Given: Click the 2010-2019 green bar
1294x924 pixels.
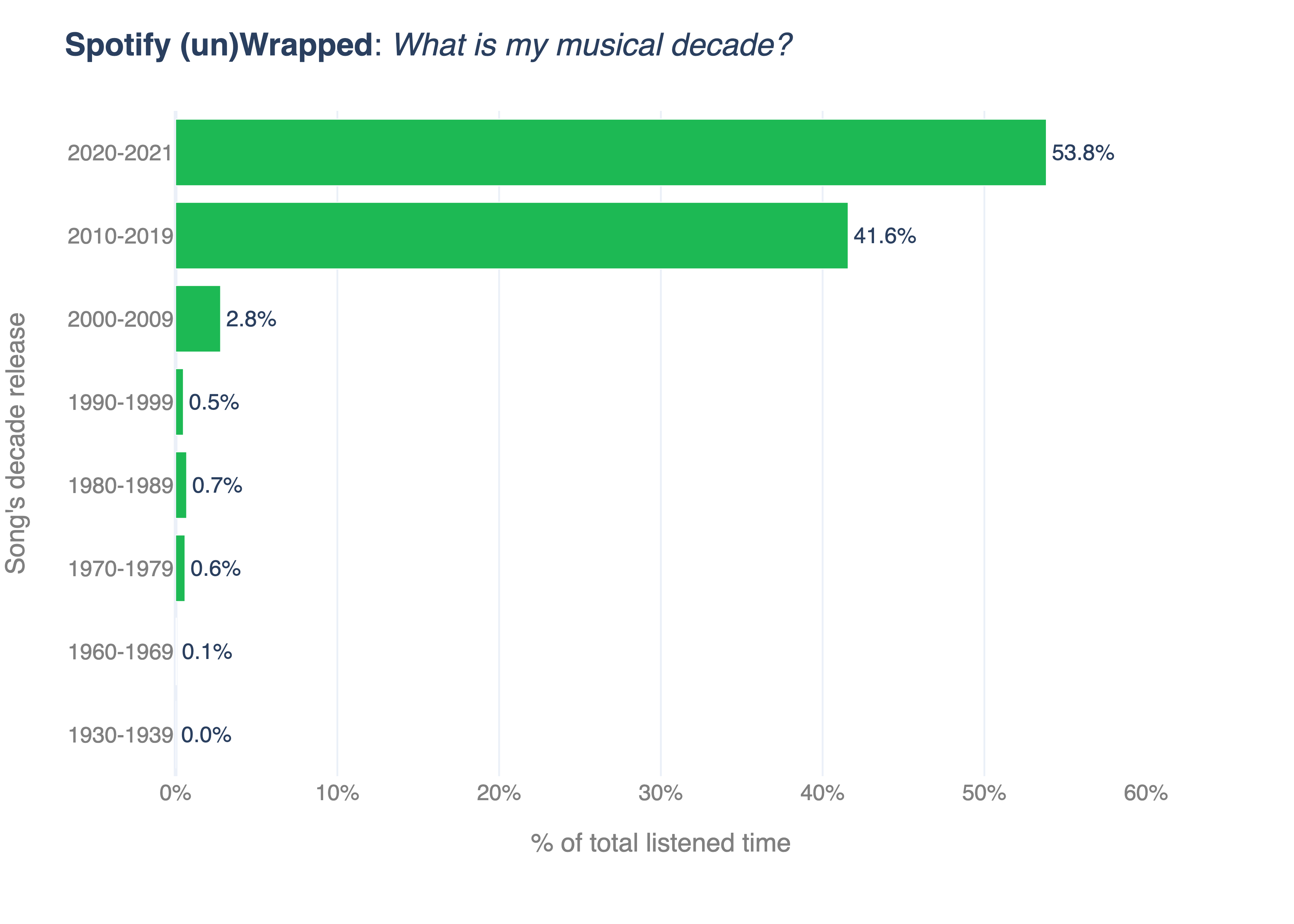Looking at the screenshot, I should point(511,235).
